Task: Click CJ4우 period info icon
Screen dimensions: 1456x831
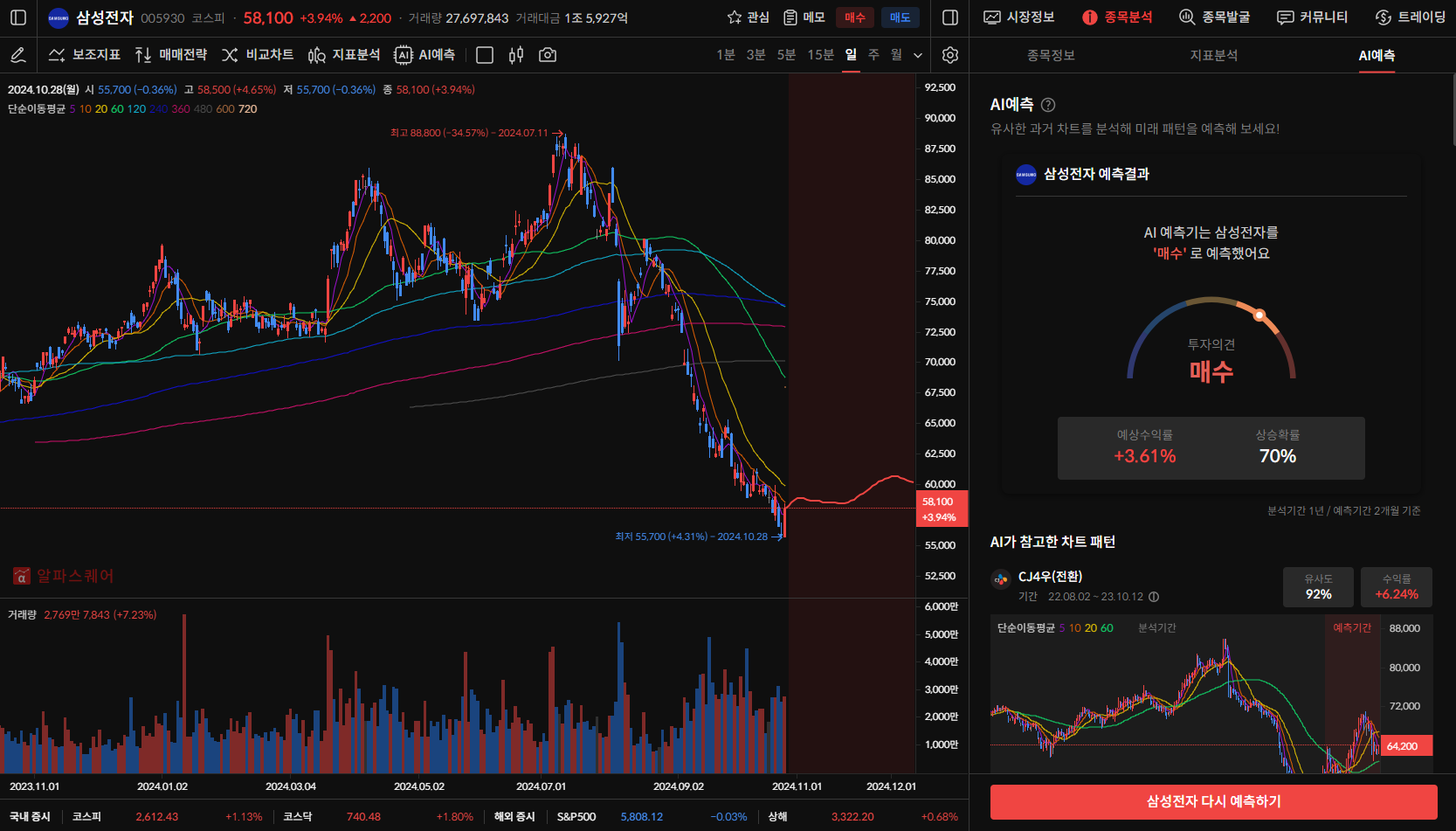Action: click(x=1154, y=597)
